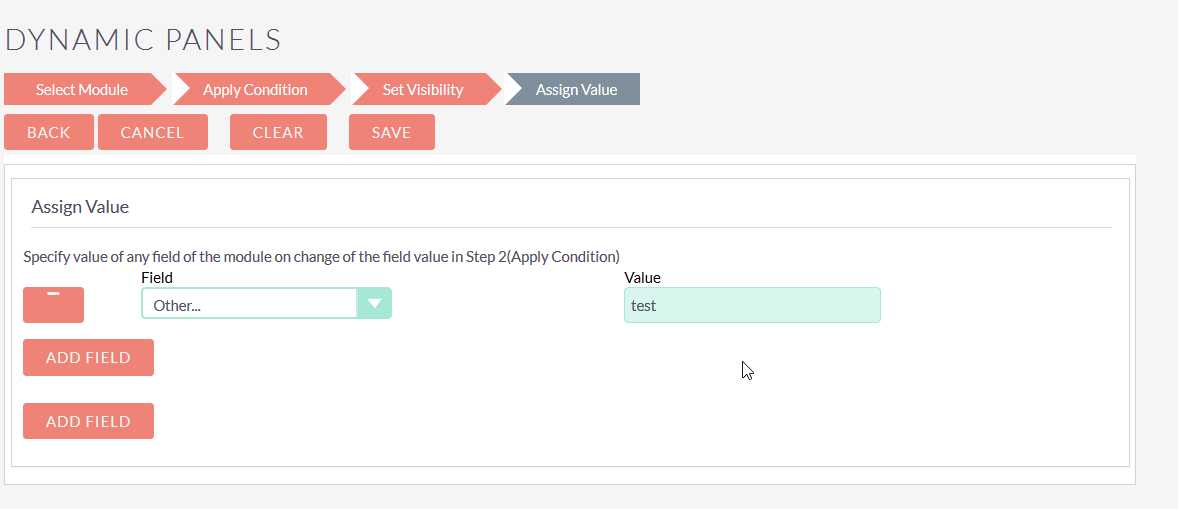Screen dimensions: 1178x509
Task: Click the BACK button
Action: pos(49,132)
